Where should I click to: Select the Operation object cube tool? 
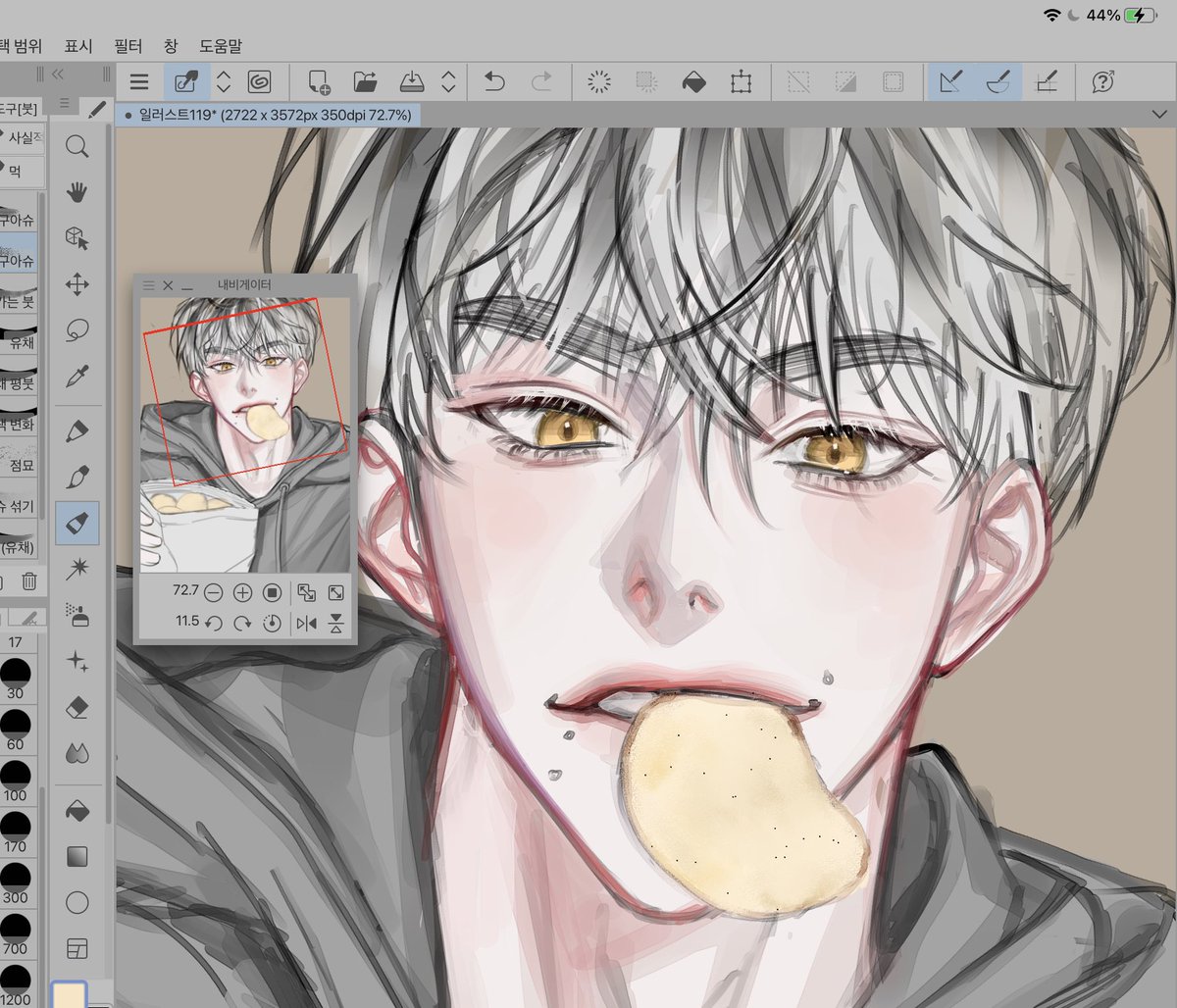pyautogui.click(x=77, y=238)
